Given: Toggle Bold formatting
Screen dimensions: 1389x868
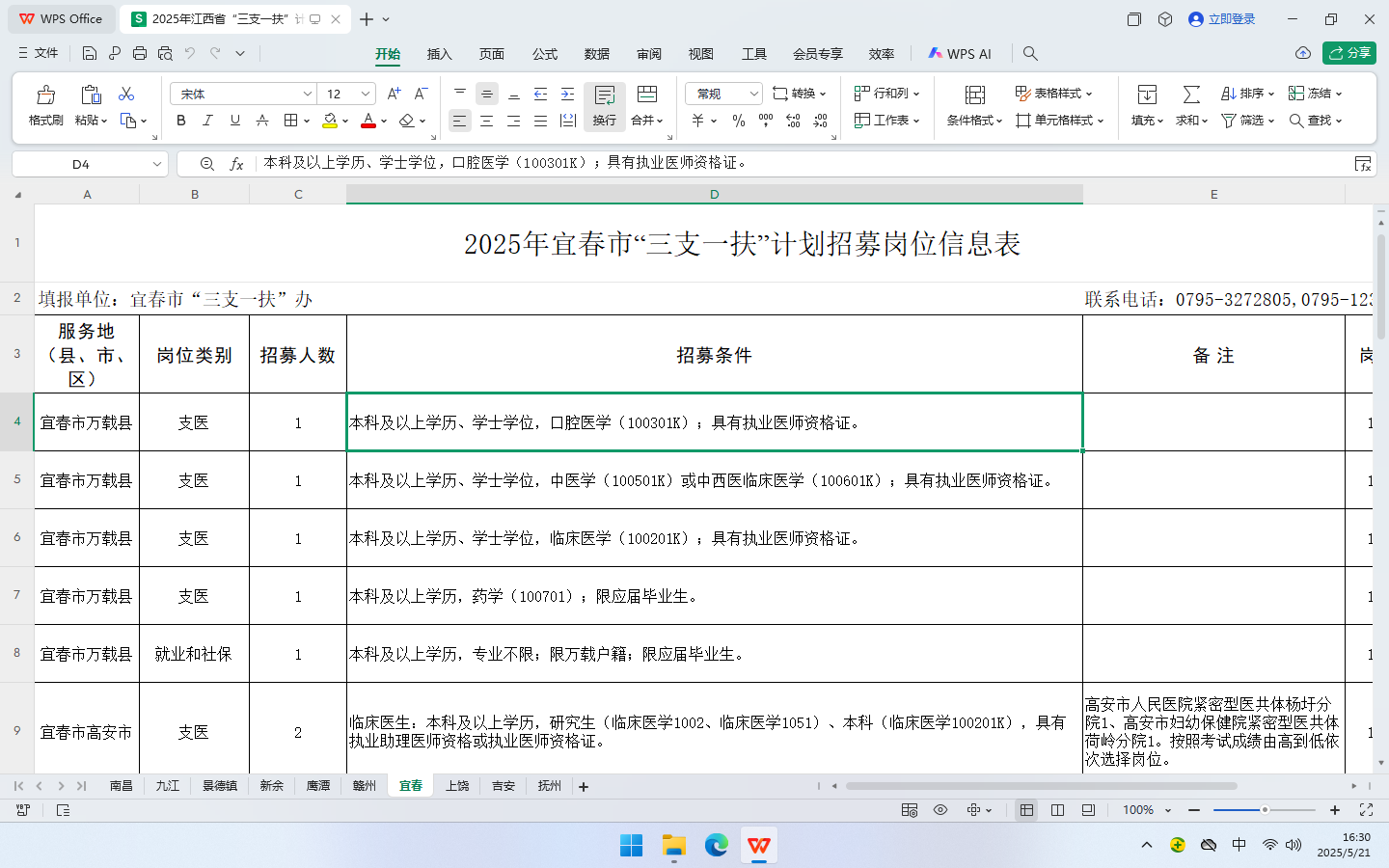Looking at the screenshot, I should [181, 121].
